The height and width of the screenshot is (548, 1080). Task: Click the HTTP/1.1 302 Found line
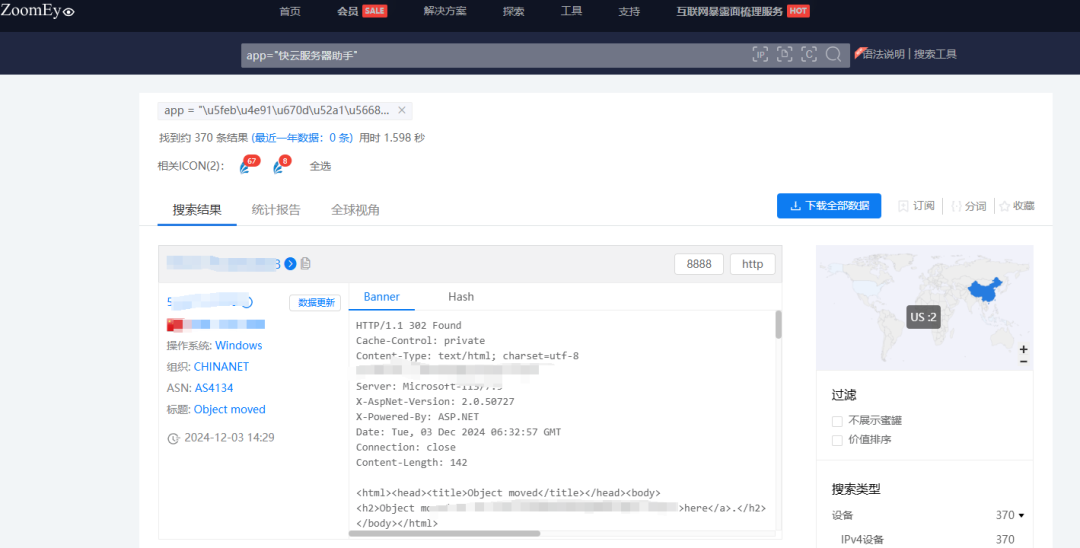(408, 326)
